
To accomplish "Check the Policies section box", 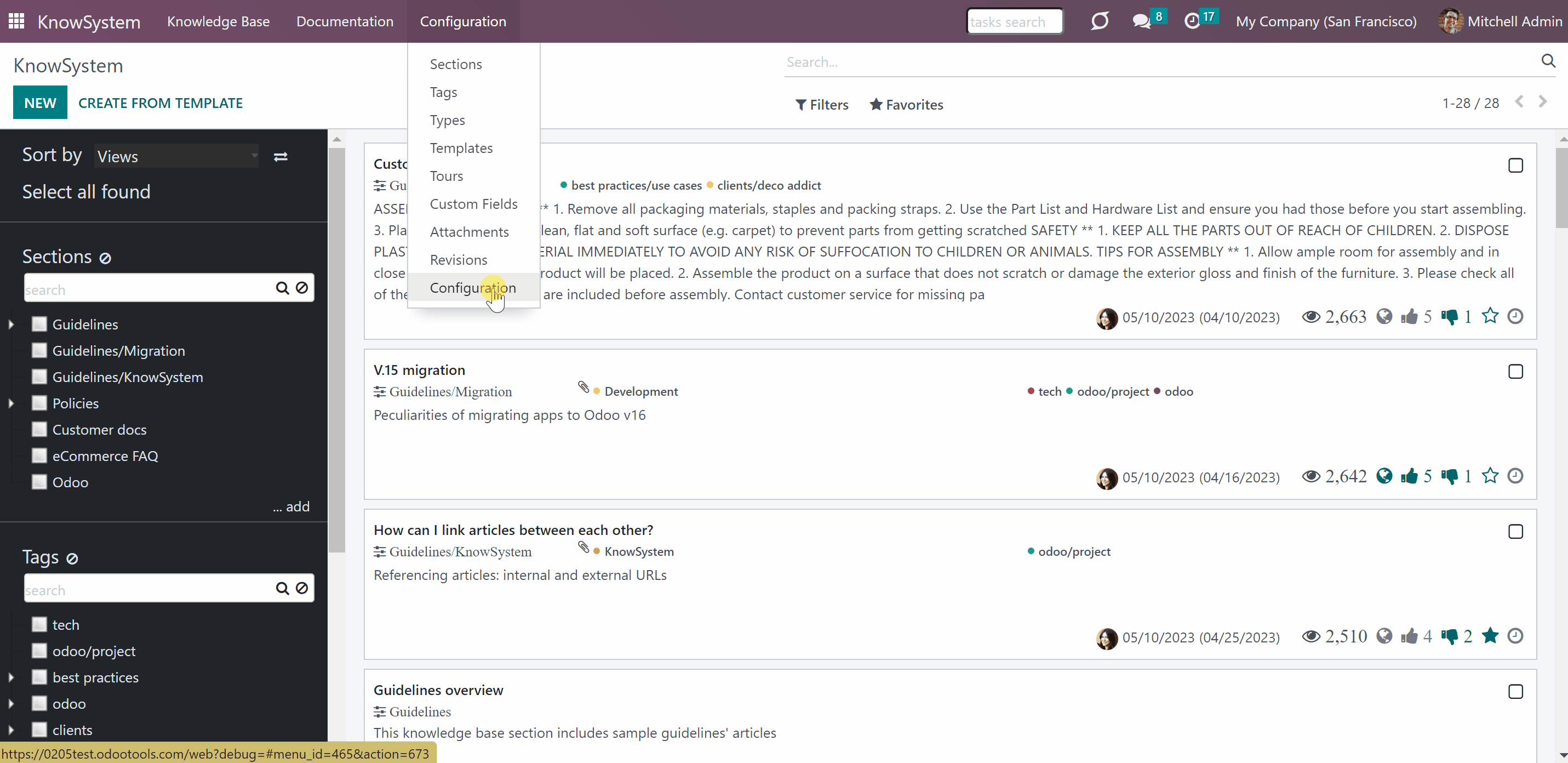I will (x=39, y=403).
